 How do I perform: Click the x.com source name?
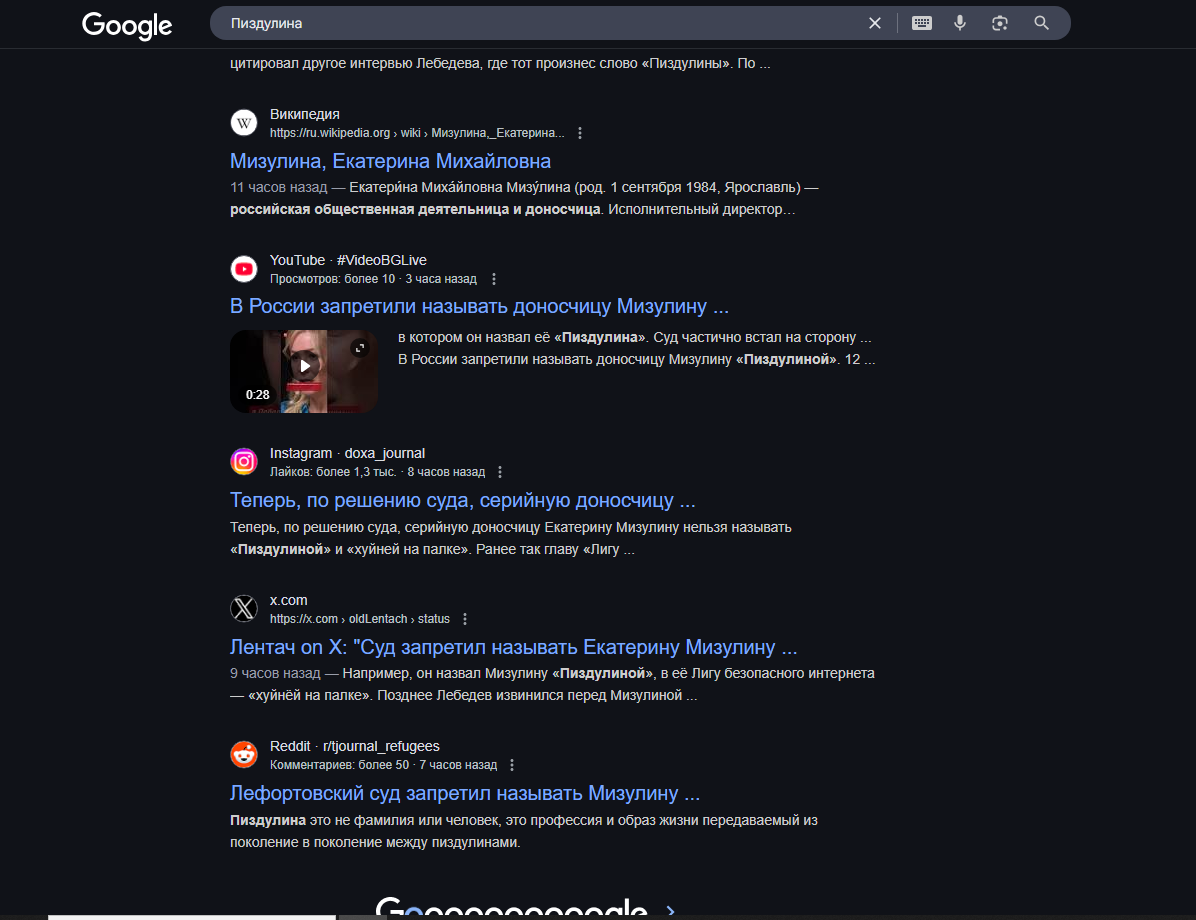click(289, 600)
